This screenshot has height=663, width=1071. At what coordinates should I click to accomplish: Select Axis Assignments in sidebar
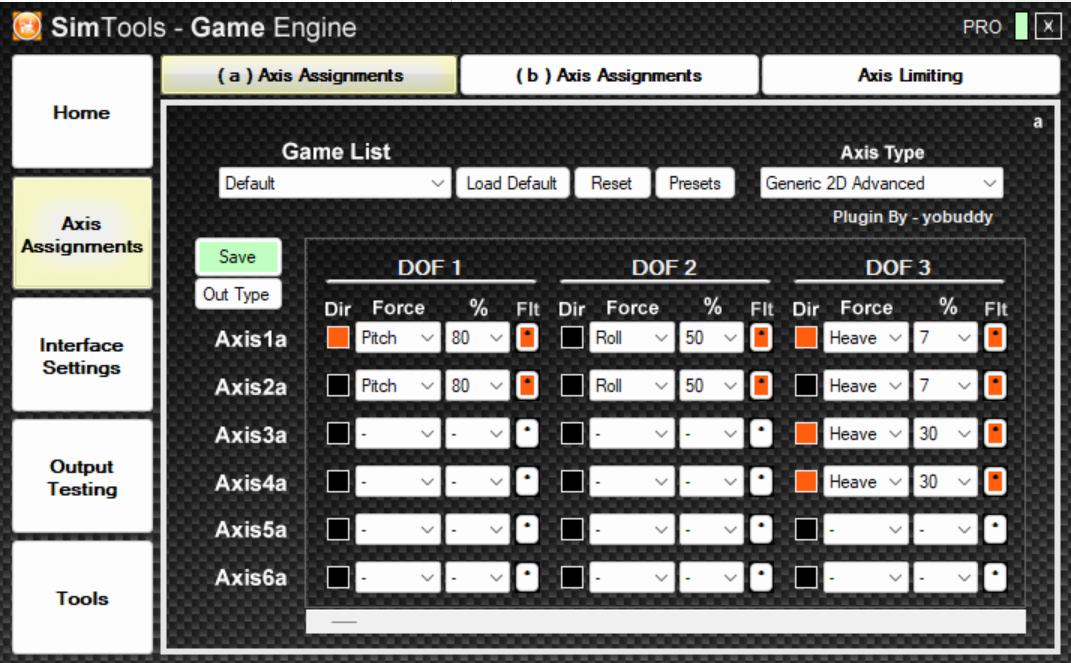pos(82,234)
